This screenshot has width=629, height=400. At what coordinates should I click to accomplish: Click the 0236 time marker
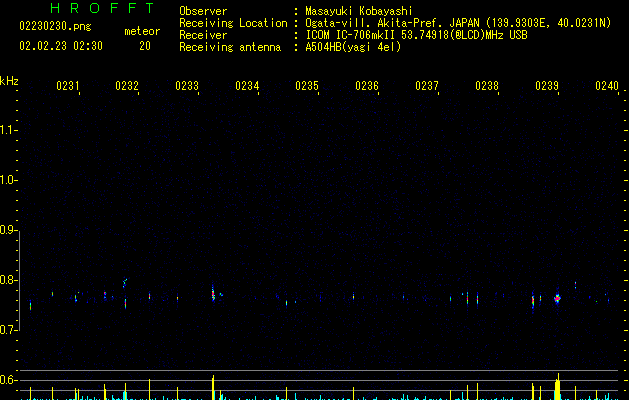pos(367,86)
